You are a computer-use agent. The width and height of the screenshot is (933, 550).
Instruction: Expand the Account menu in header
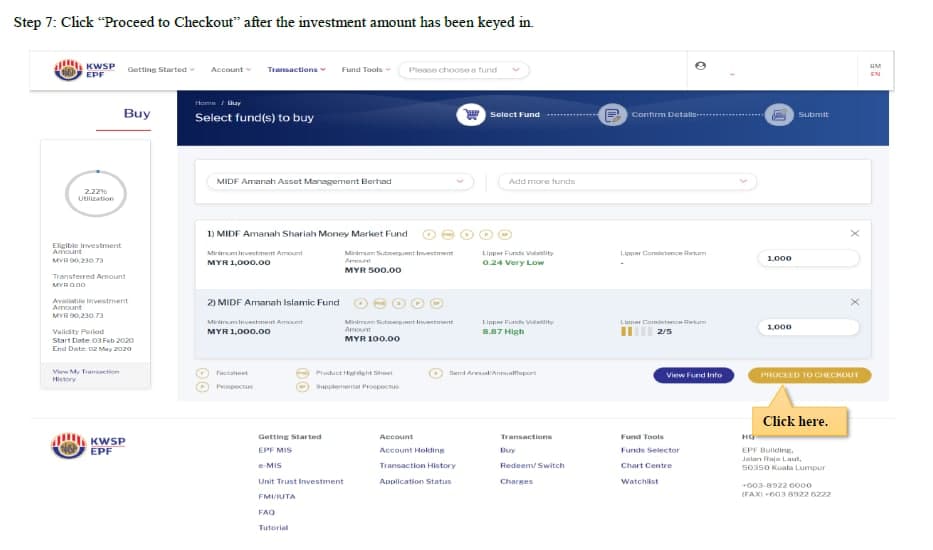(231, 70)
